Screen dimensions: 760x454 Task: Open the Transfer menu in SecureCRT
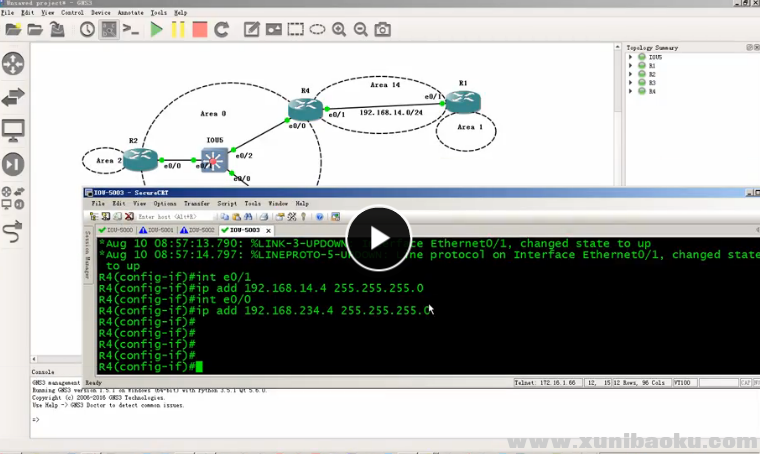[x=196, y=203]
